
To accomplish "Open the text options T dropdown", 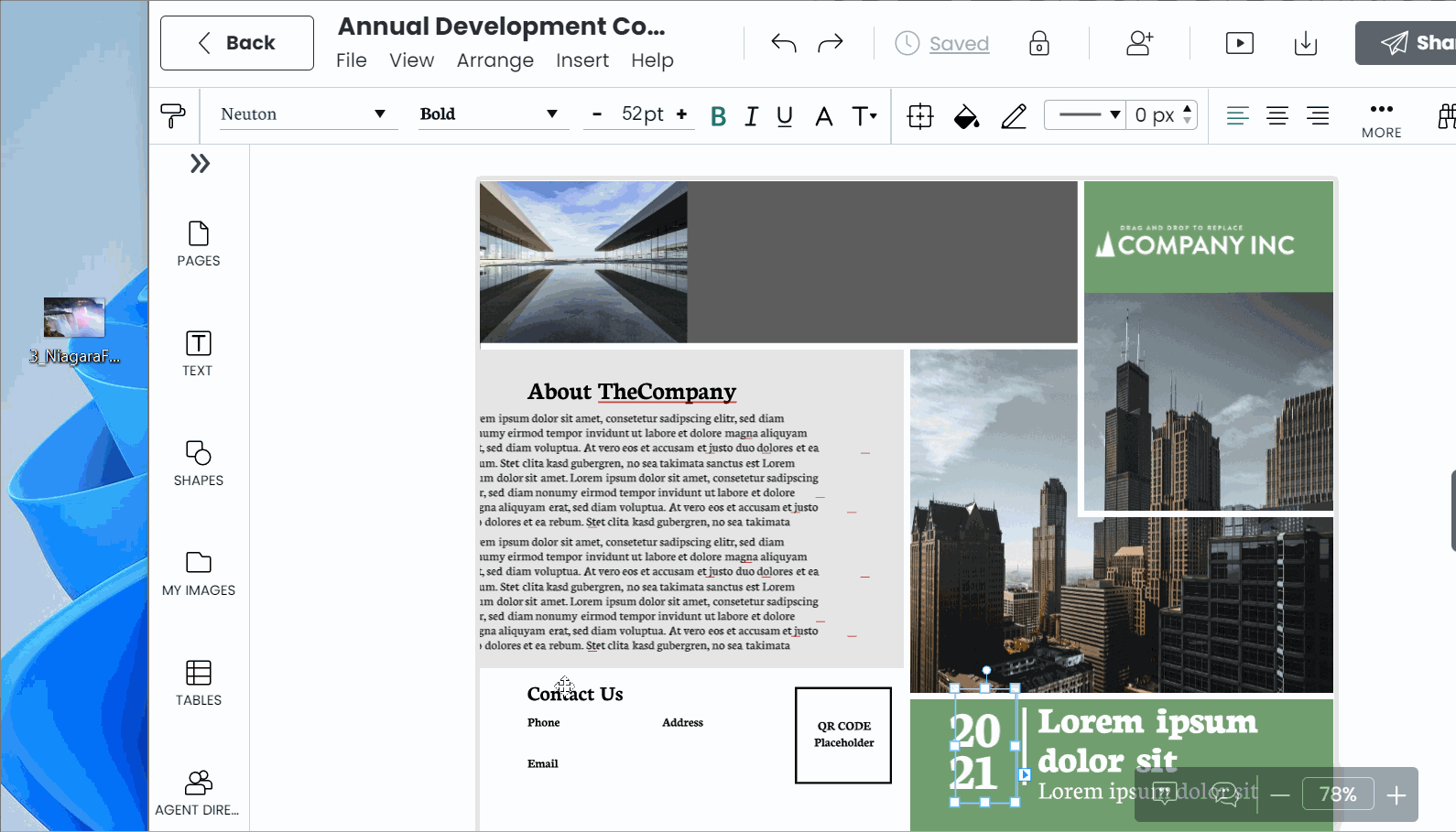I will click(864, 116).
